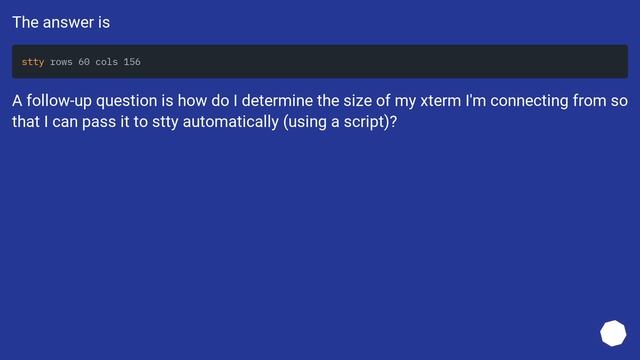Click the word answer in the heading
Screen dimensions: 640x360
[68, 22]
